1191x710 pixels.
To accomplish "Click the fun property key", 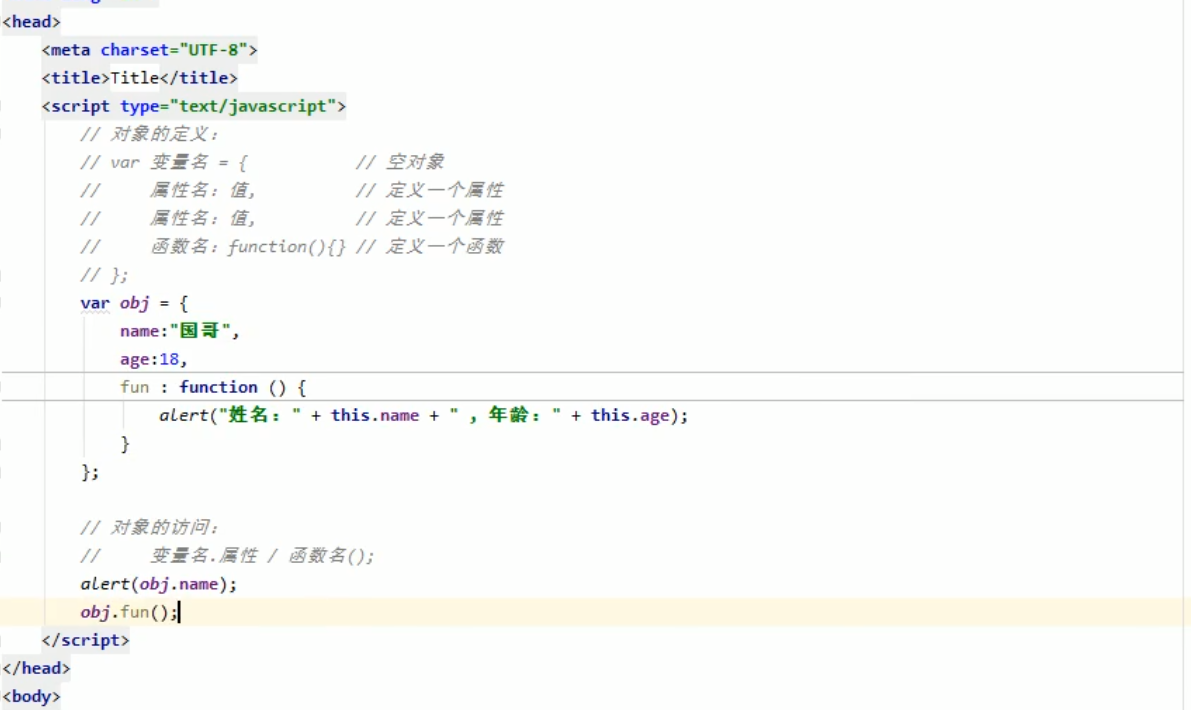I will coord(134,387).
